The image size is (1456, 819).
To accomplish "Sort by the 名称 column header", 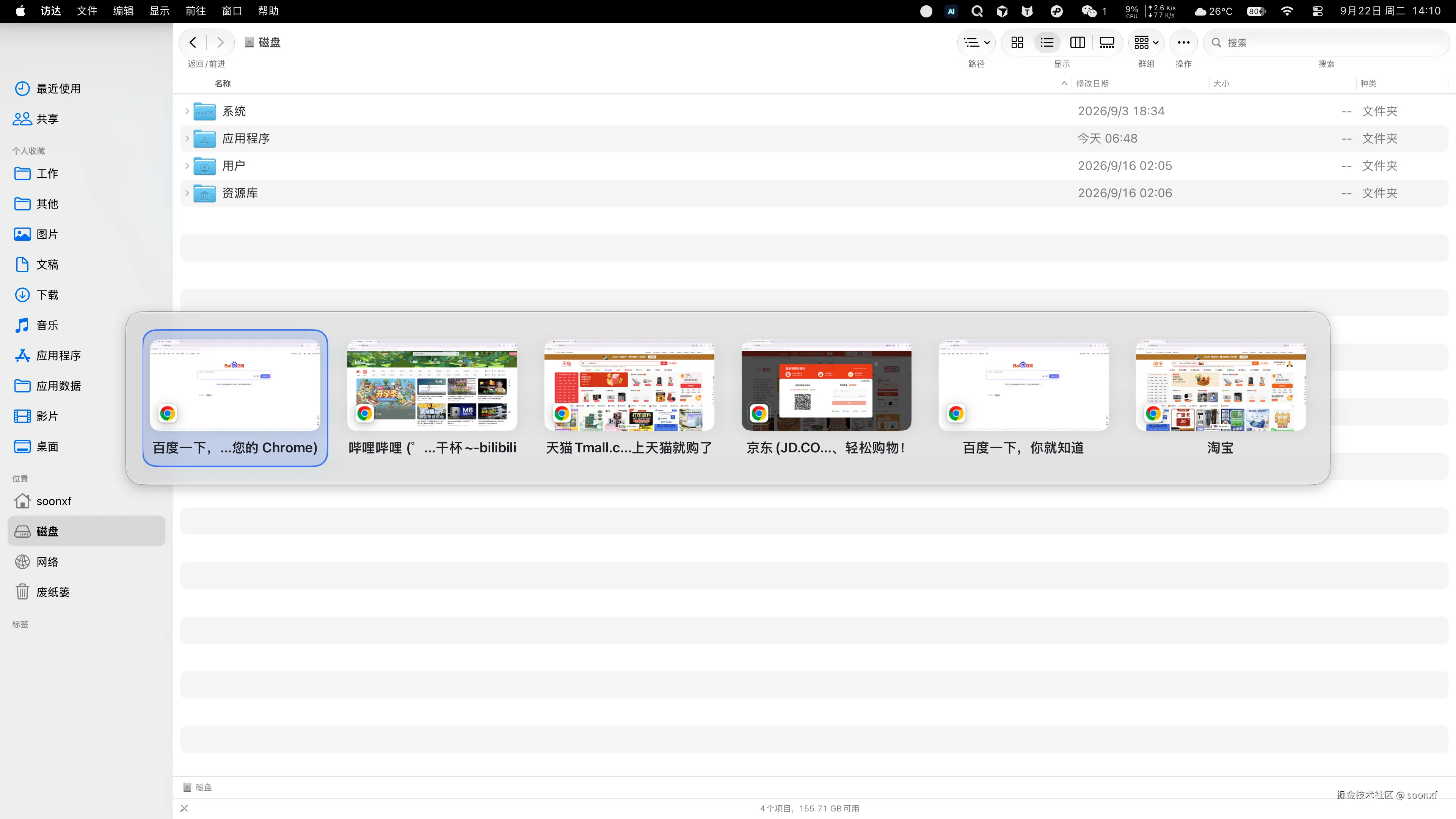I will (223, 84).
